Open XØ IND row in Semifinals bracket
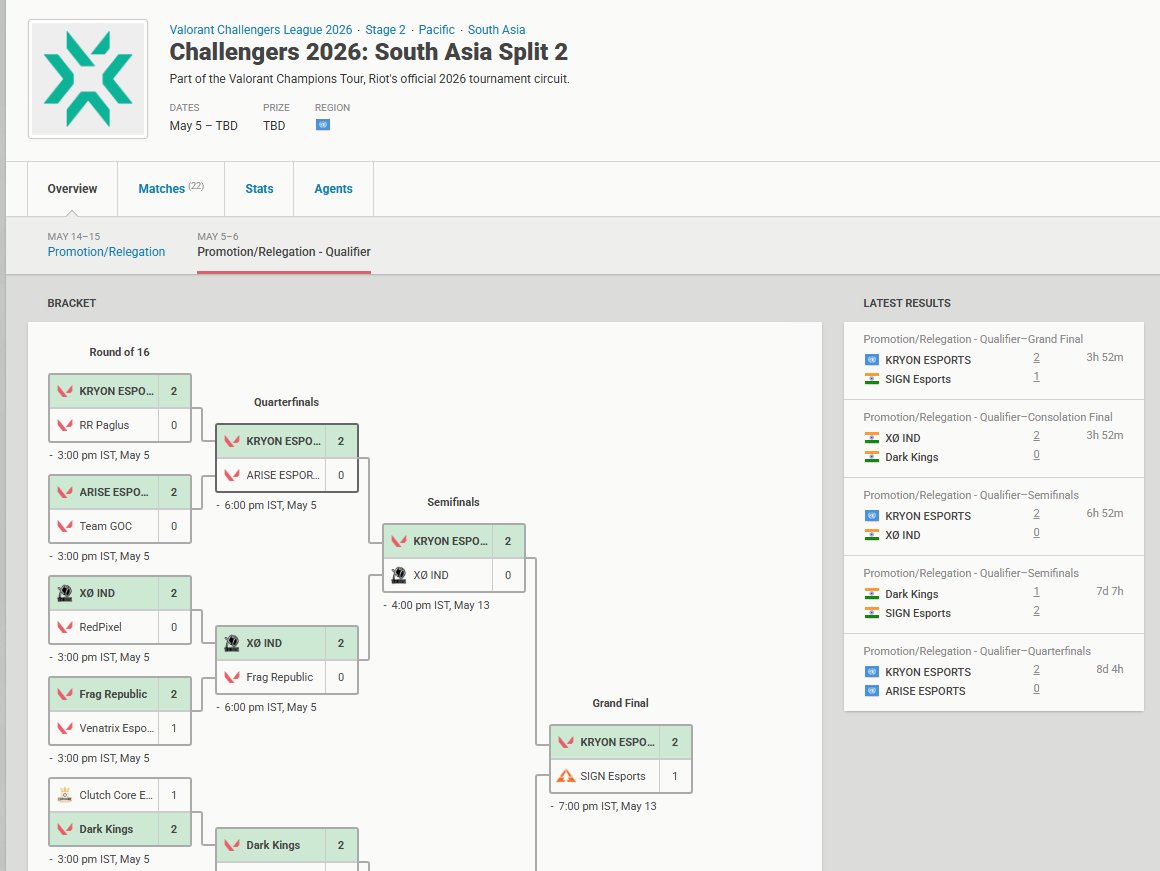 pyautogui.click(x=454, y=575)
